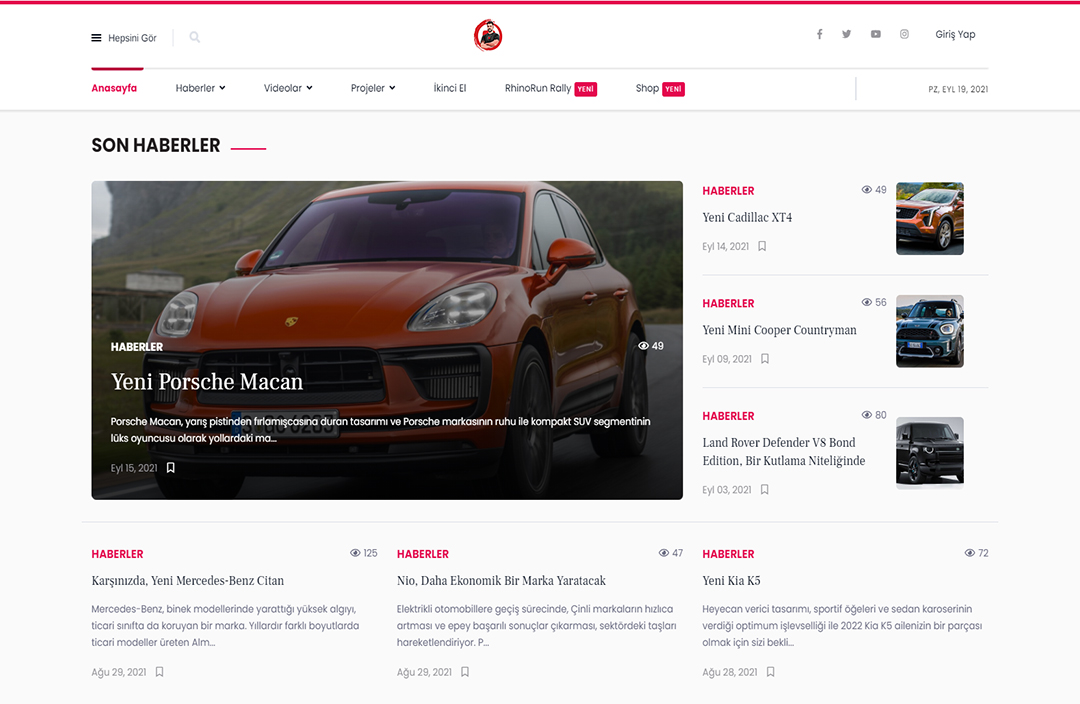Click HABERLER category above Mercedes-Benz Citan
The width and height of the screenshot is (1080, 704).
[x=117, y=554]
